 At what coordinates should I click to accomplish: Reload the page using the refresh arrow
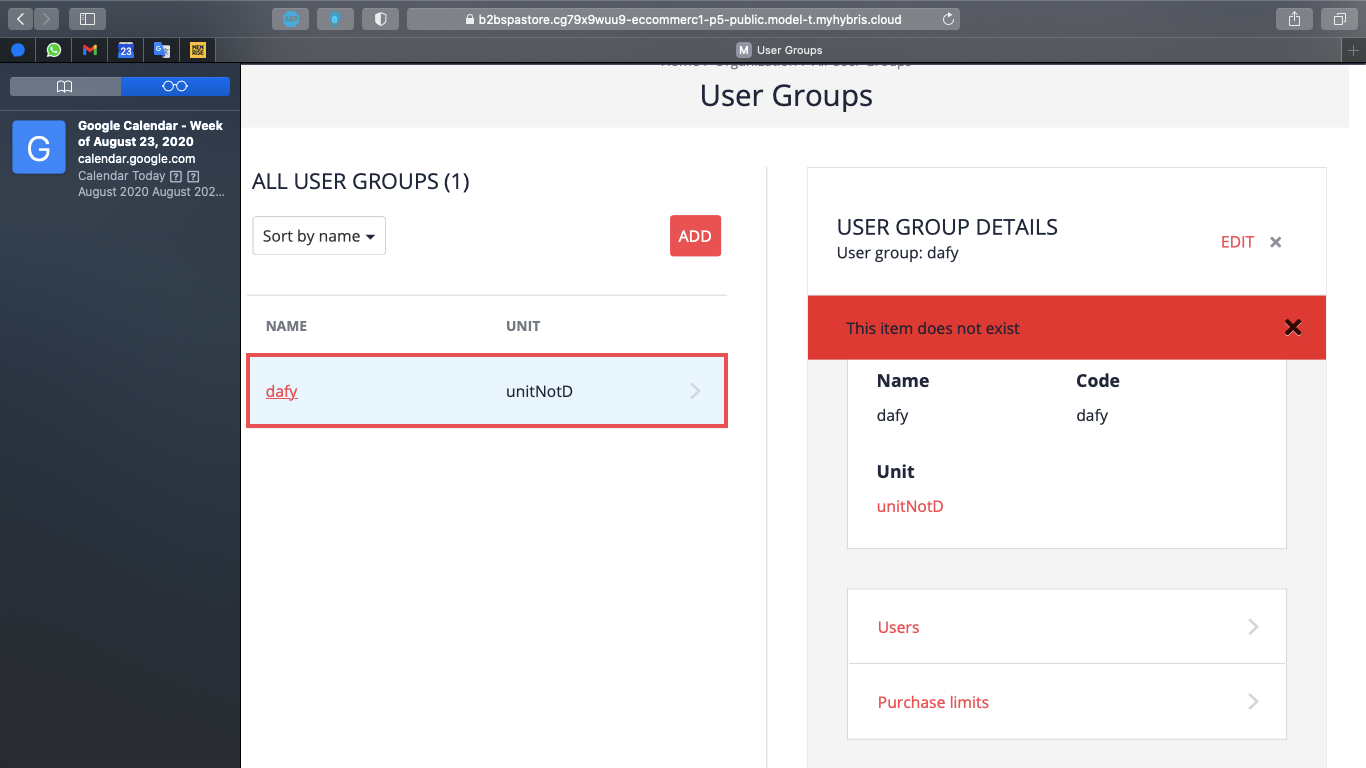pos(948,19)
